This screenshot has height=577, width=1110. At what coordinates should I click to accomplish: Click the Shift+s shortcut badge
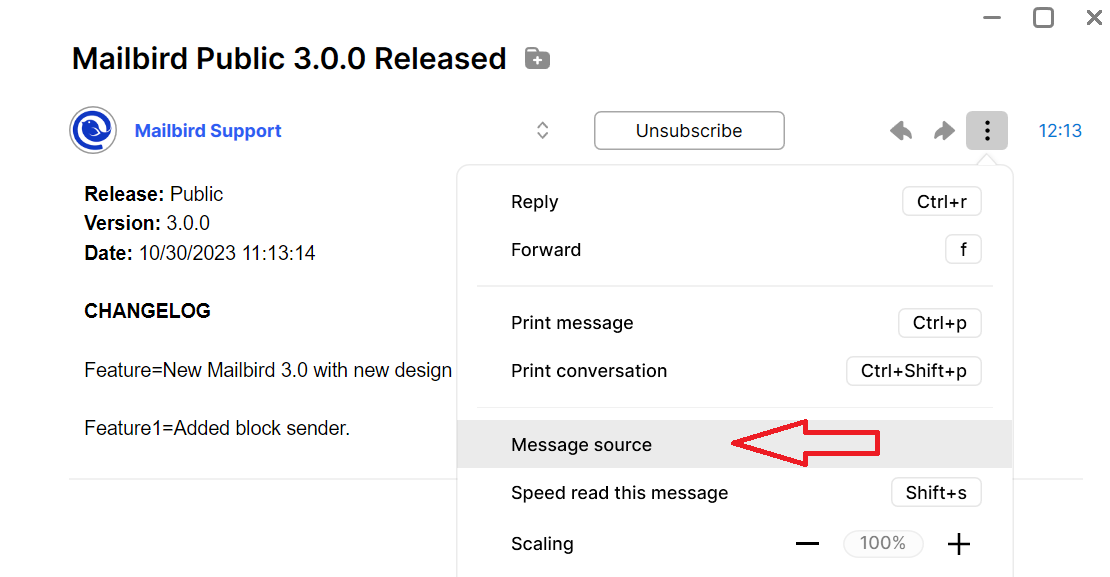pyautogui.click(x=936, y=493)
